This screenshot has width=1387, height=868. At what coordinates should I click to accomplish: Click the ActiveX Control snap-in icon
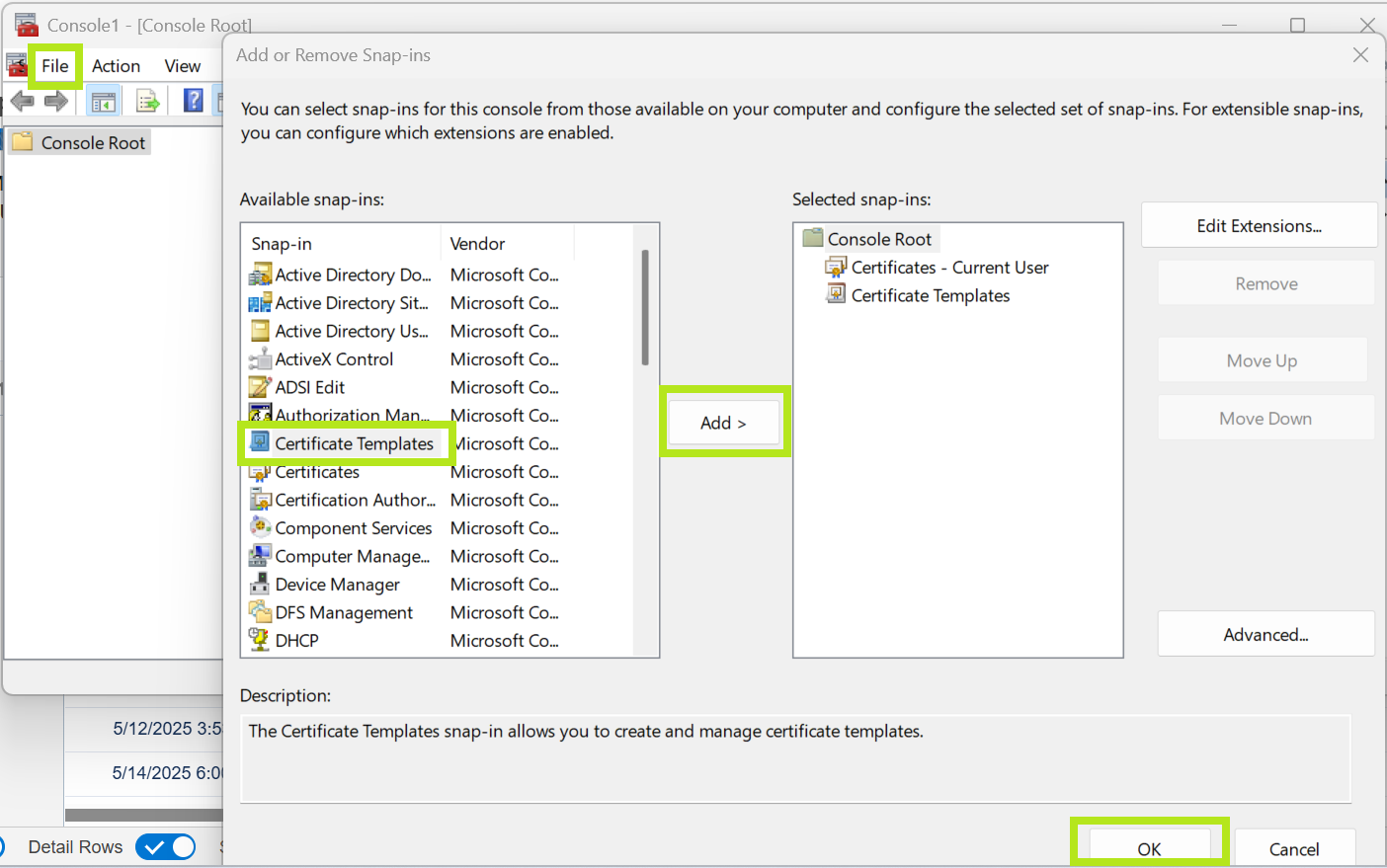tap(260, 359)
